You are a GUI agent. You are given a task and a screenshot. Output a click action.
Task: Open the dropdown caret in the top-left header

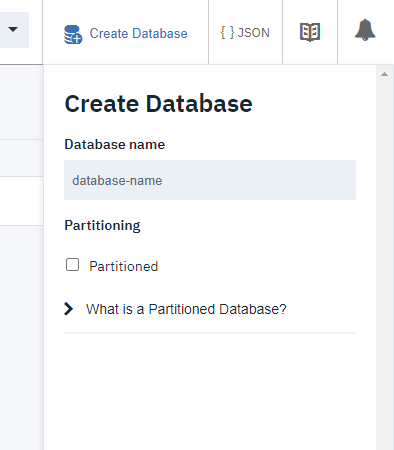coord(13,30)
